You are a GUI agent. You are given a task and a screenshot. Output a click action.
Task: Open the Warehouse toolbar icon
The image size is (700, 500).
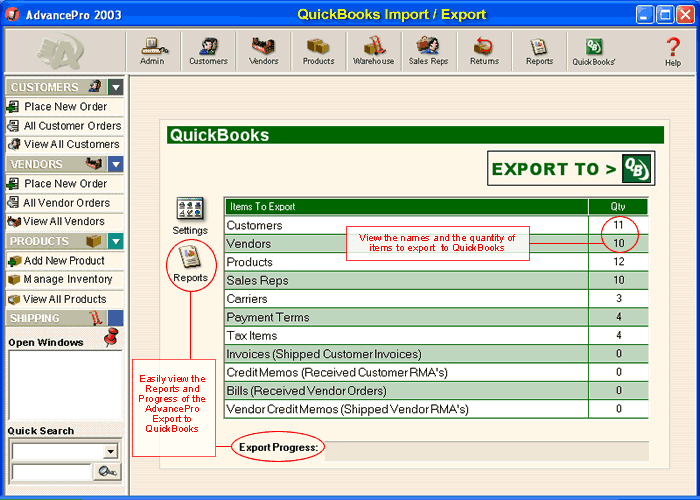[x=374, y=51]
